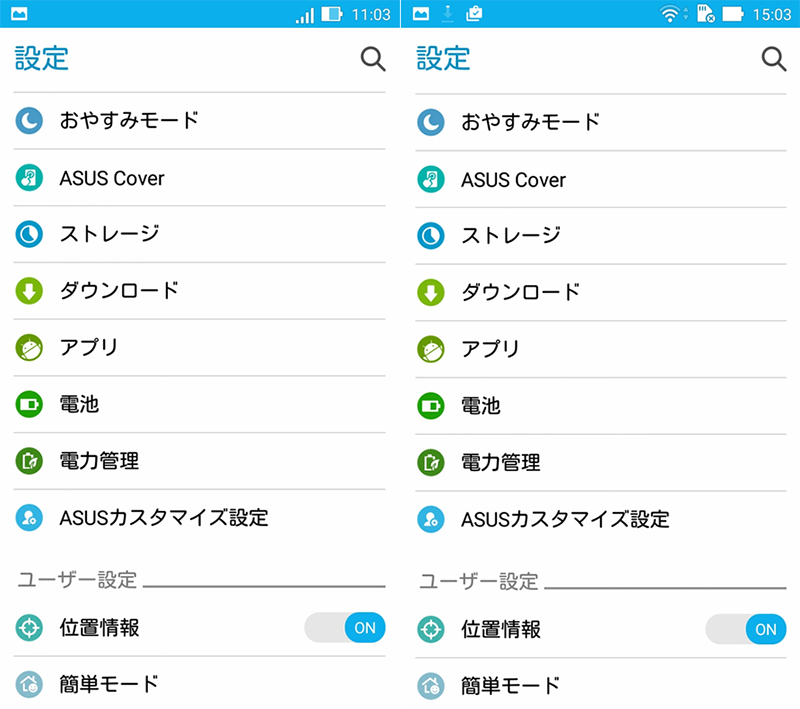Open ストレージ storage icon on left screen
Screen dimensions: 800x709
pos(29,234)
